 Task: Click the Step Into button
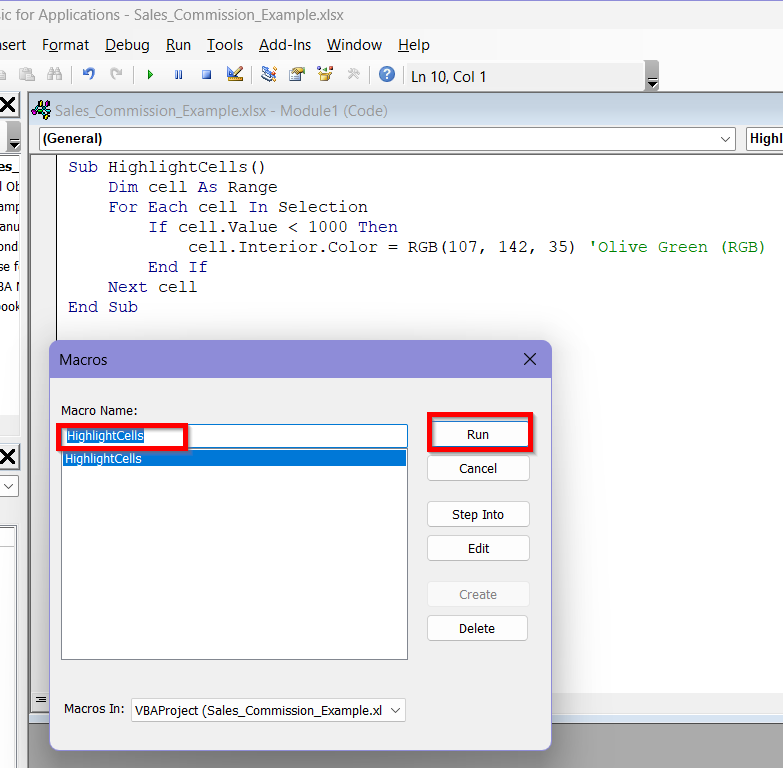[478, 514]
